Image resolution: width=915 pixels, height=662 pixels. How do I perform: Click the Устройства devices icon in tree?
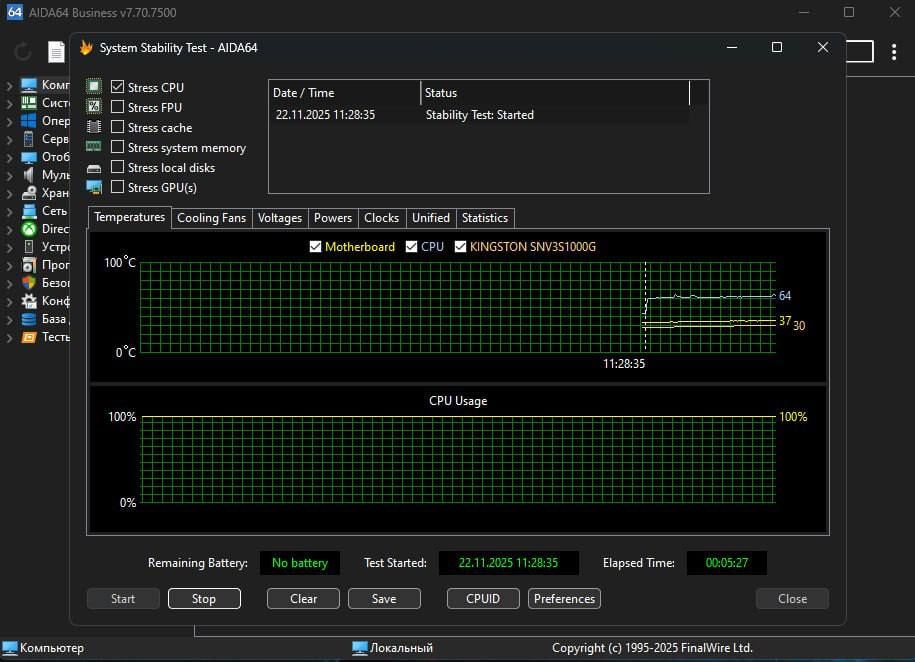29,247
